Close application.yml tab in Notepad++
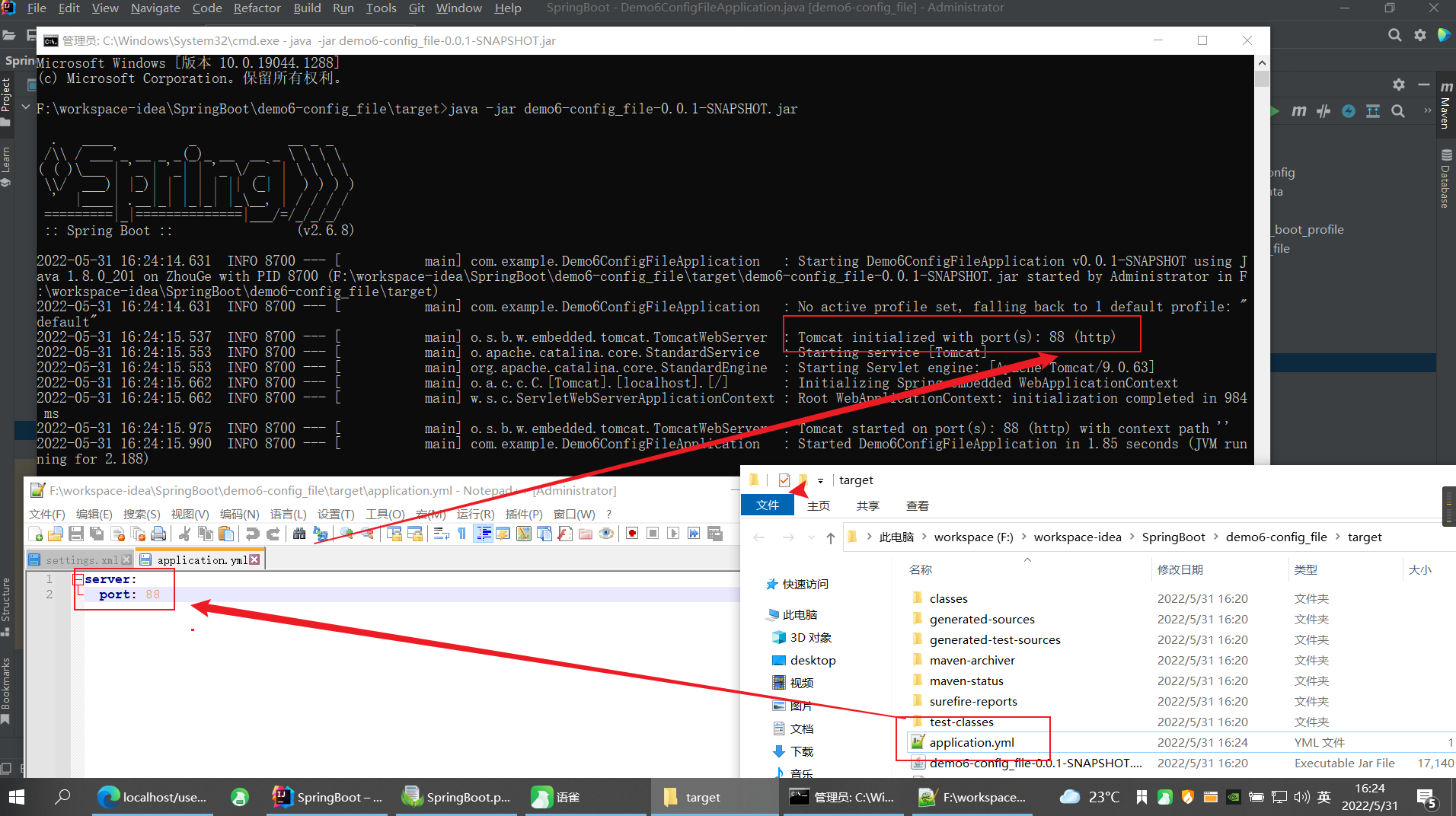Image resolution: width=1456 pixels, height=816 pixels. [x=254, y=559]
